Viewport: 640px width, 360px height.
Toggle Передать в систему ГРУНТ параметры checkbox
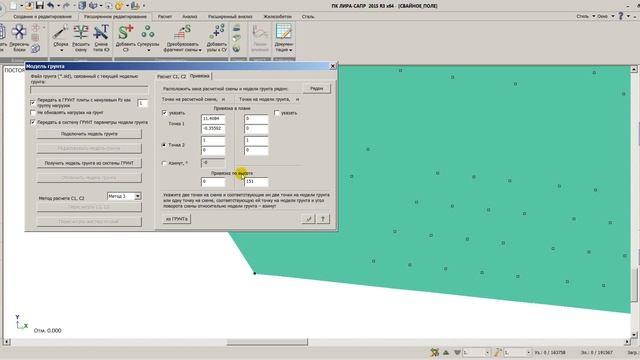tap(33, 122)
